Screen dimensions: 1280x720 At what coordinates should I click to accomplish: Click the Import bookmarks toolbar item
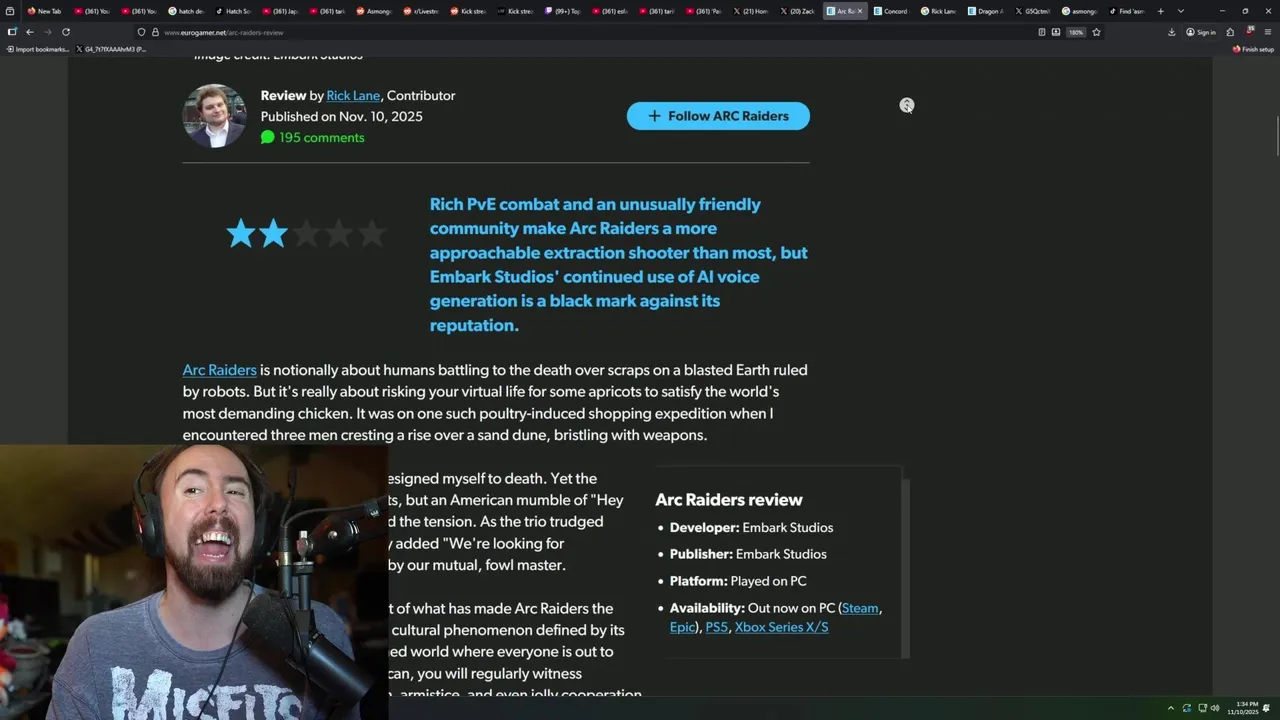pyautogui.click(x=37, y=49)
